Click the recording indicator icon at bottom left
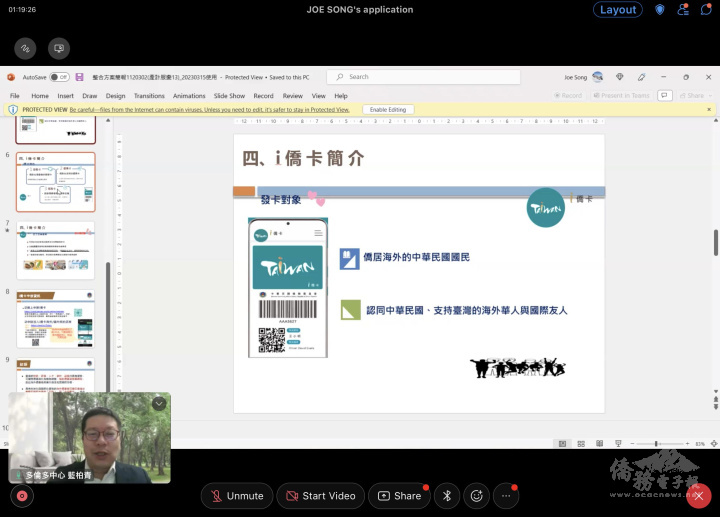Image resolution: width=720 pixels, height=517 pixels. click(21, 495)
